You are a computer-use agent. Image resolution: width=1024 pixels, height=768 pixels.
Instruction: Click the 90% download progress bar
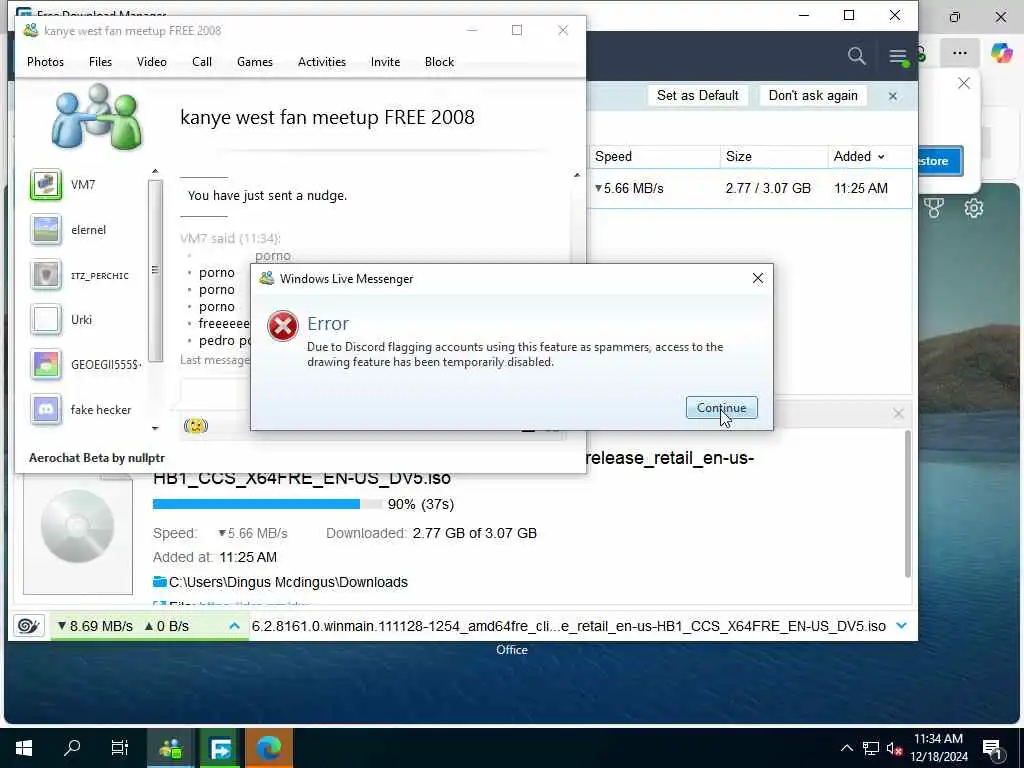pyautogui.click(x=267, y=504)
